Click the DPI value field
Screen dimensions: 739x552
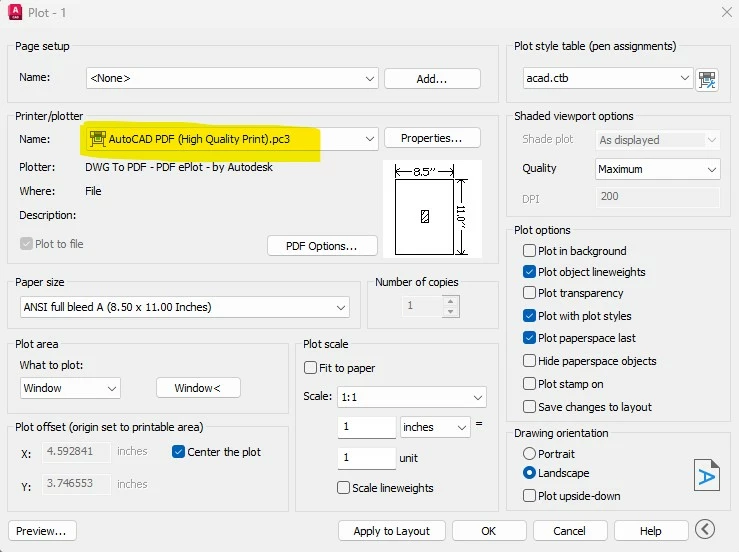tap(657, 197)
